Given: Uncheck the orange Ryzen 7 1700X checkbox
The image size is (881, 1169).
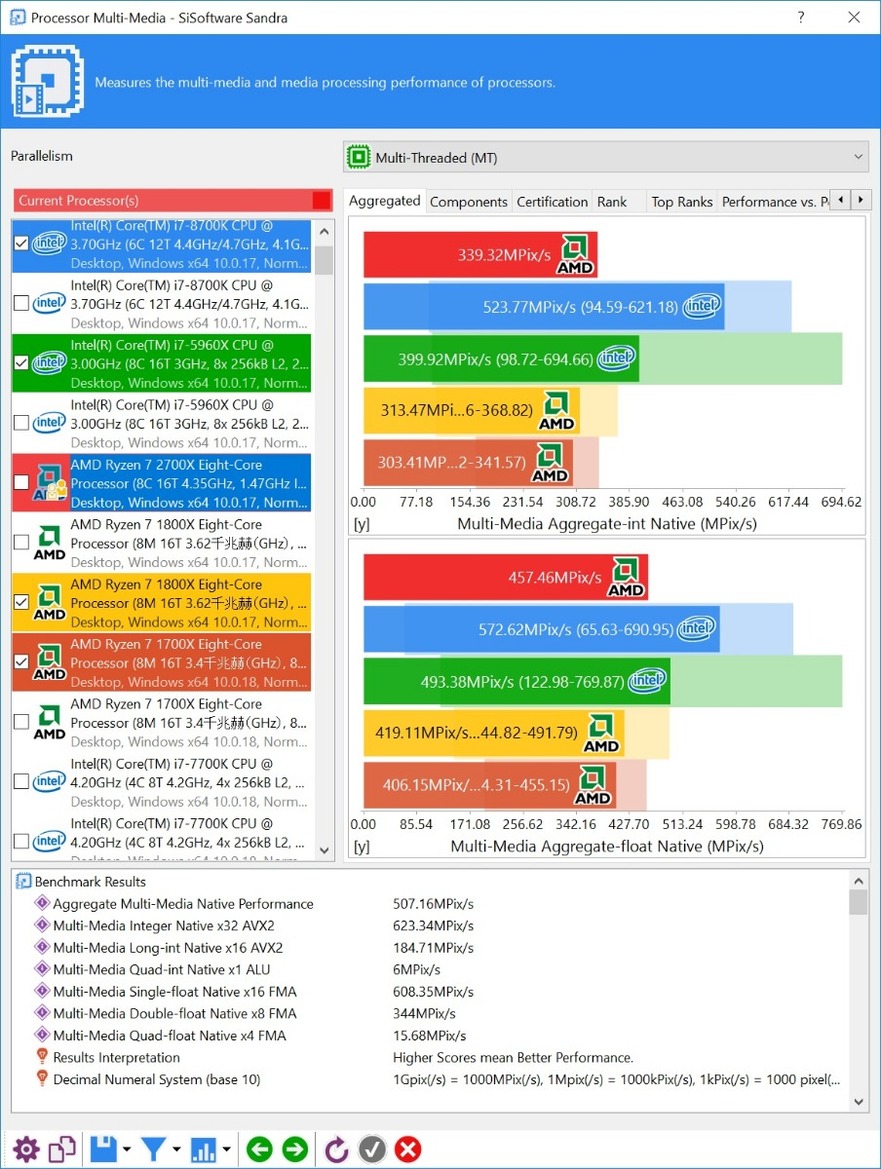Looking at the screenshot, I should tap(22, 661).
